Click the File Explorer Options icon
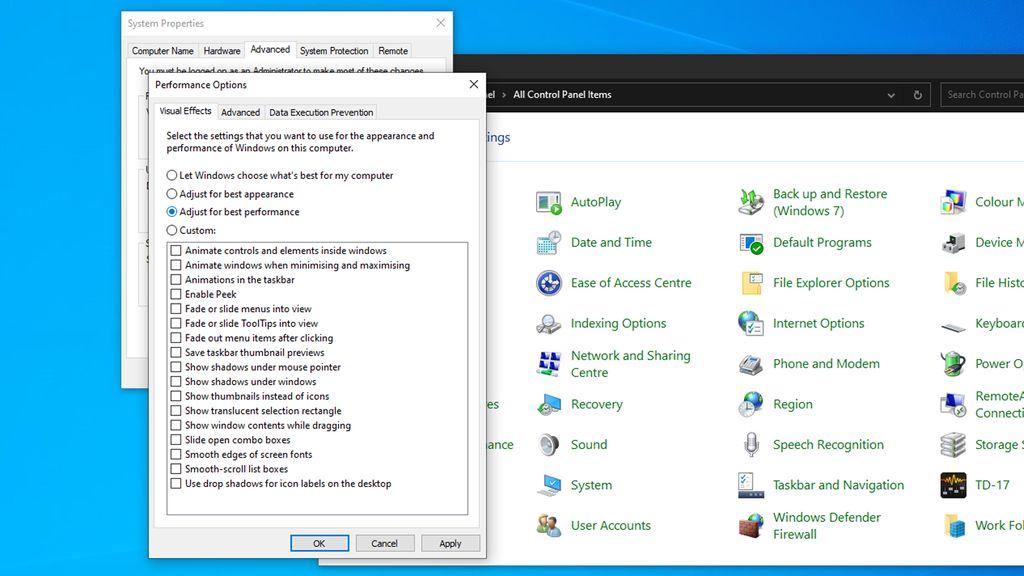The height and width of the screenshot is (576, 1024). [x=751, y=283]
